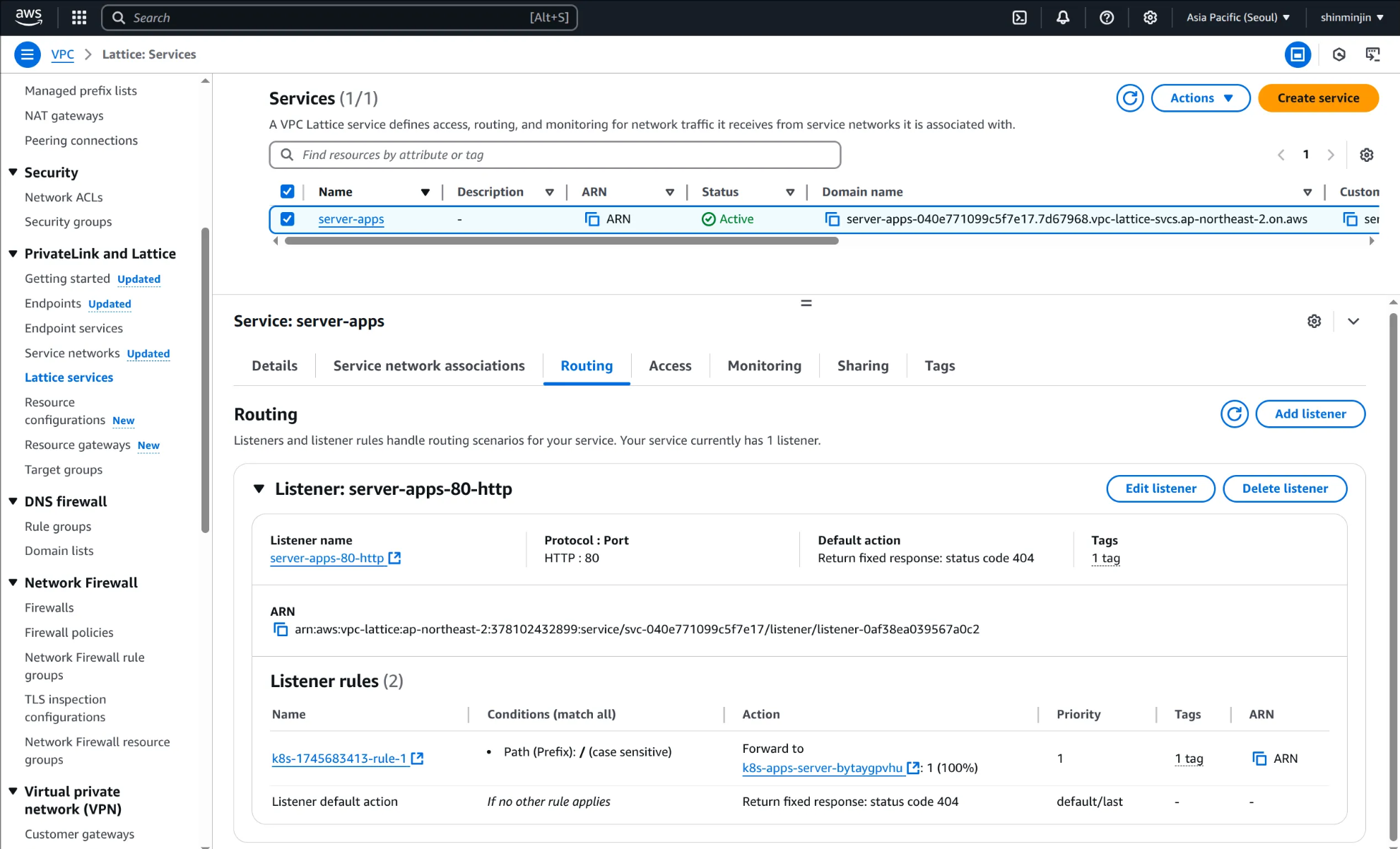Screen dimensions: 1400x849
Task: Click the sidebar vertical scrollbar
Action: tap(206, 380)
